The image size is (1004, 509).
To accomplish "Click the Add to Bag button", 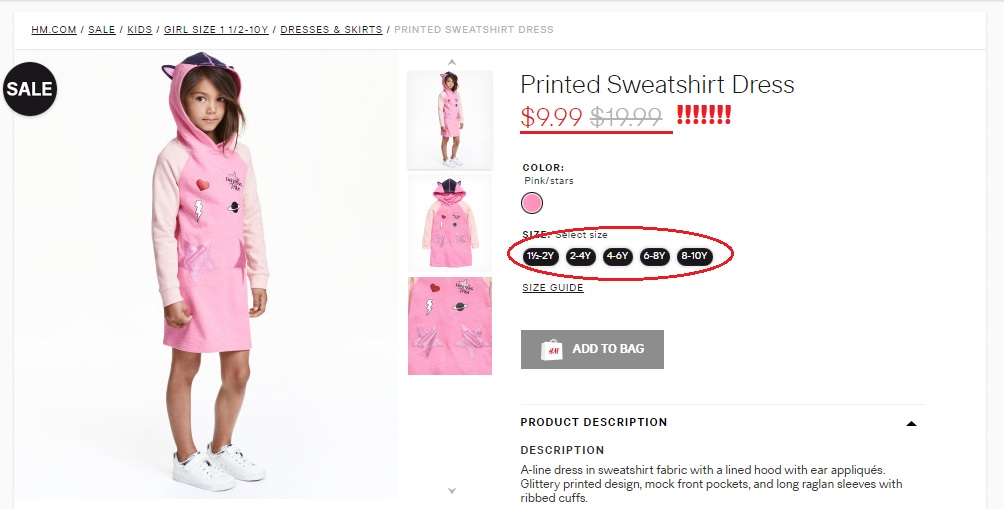I will 592,349.
